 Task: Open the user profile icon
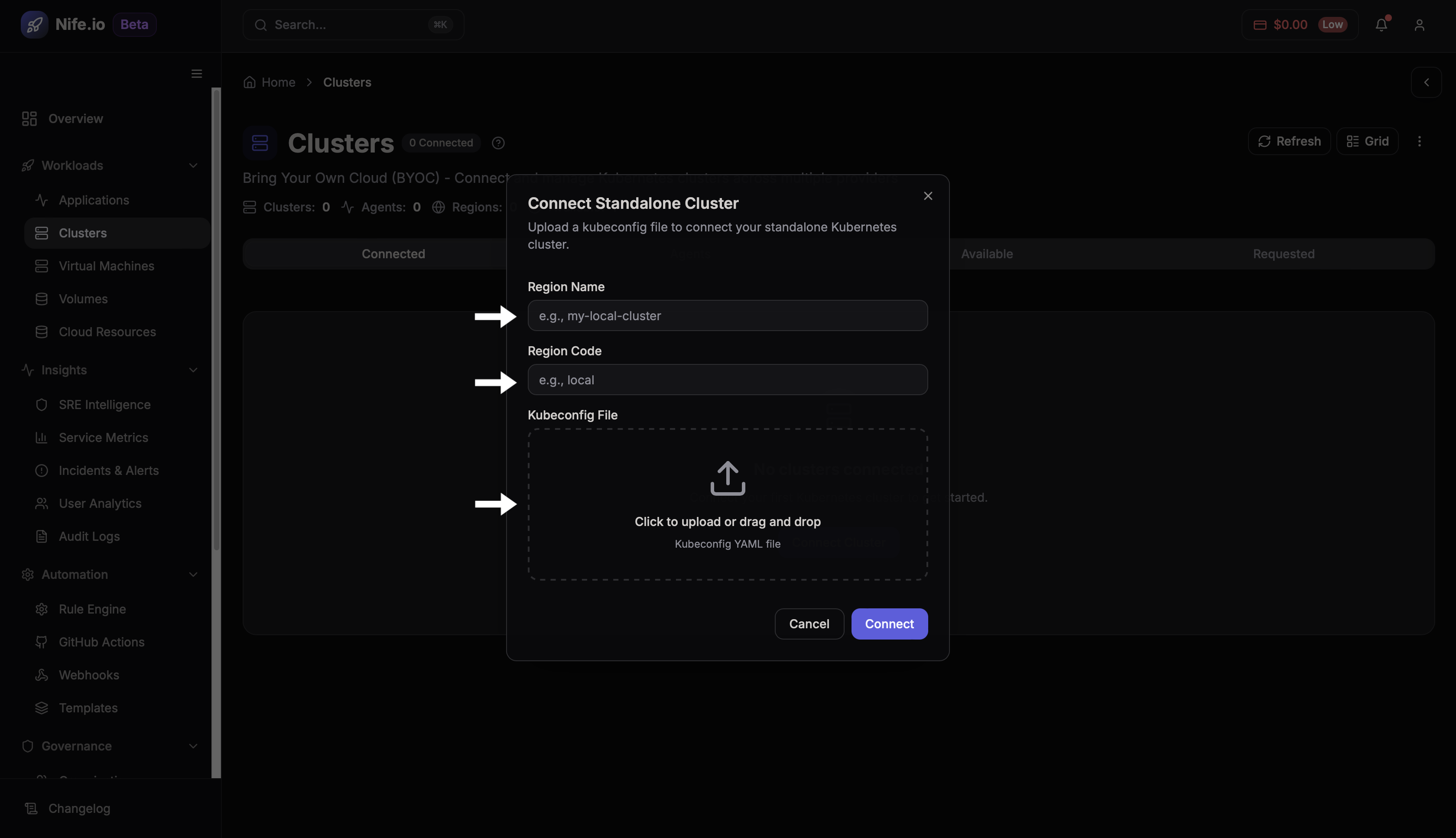(1419, 25)
